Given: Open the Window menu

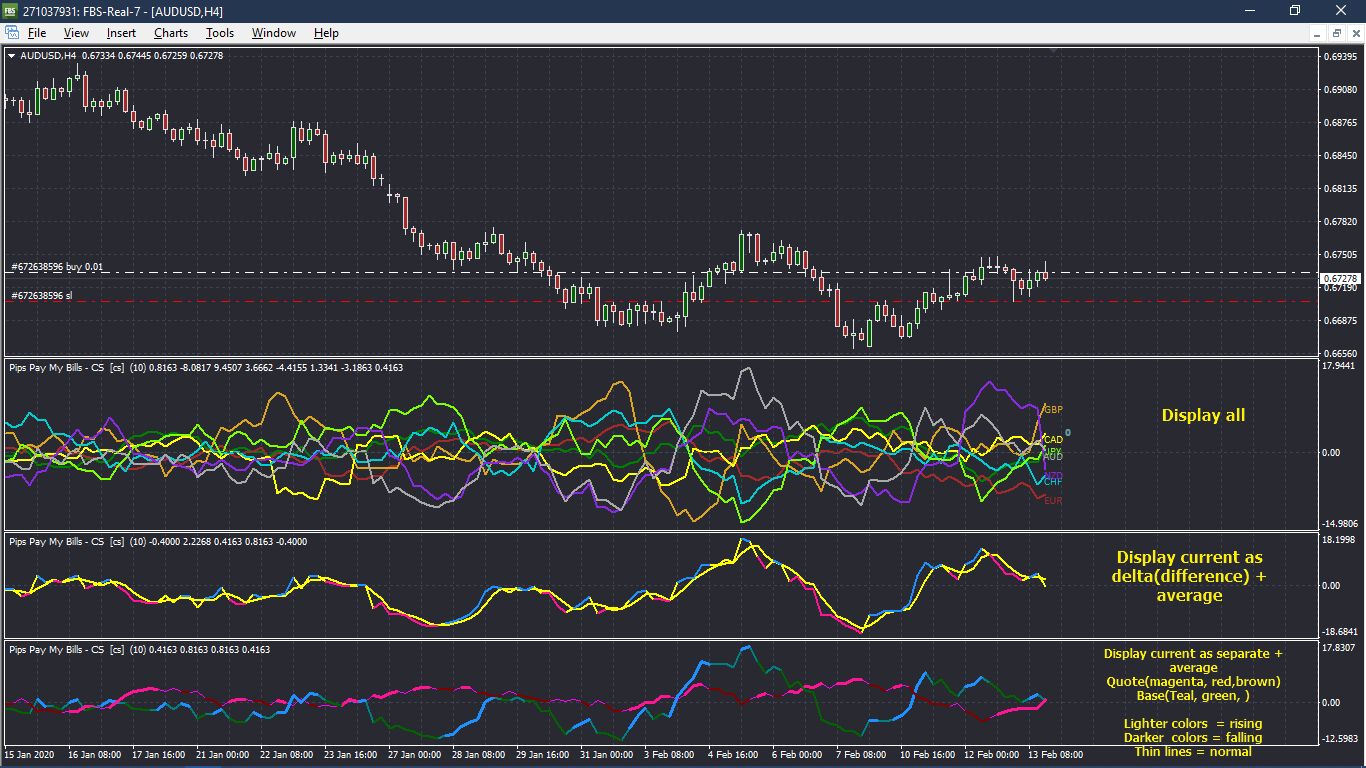Looking at the screenshot, I should [x=273, y=33].
